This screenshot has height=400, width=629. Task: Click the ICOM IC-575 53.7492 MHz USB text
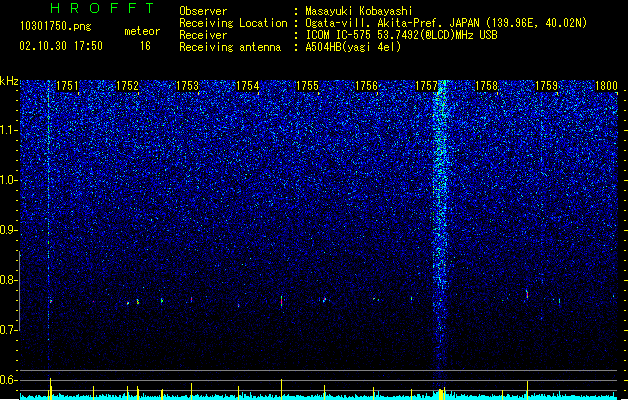pos(401,35)
